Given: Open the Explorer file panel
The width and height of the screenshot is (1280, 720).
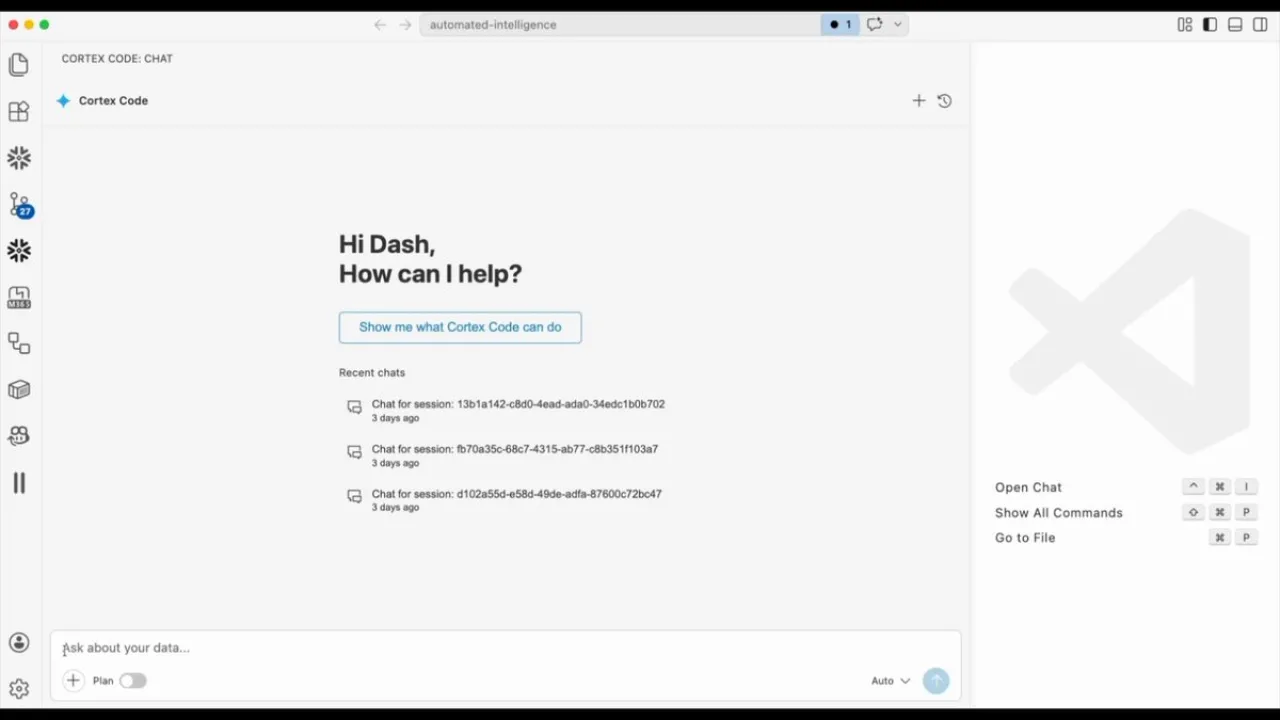Looking at the screenshot, I should (19, 63).
